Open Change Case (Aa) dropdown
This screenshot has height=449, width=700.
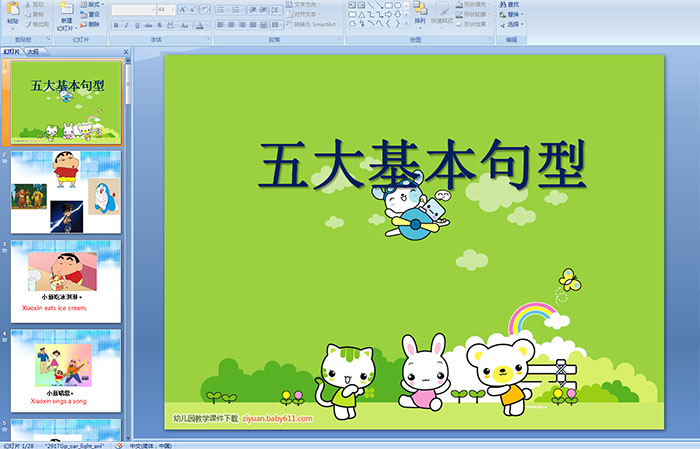click(x=185, y=25)
